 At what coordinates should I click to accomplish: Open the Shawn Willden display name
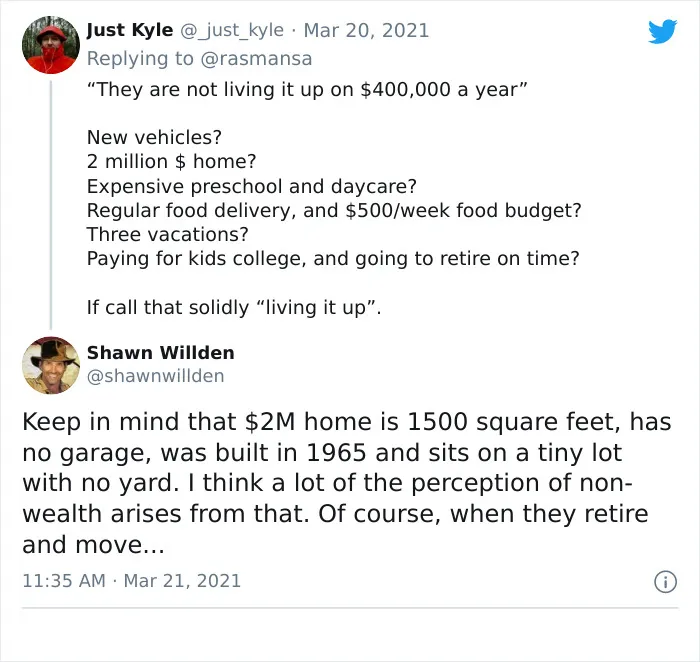pyautogui.click(x=161, y=353)
